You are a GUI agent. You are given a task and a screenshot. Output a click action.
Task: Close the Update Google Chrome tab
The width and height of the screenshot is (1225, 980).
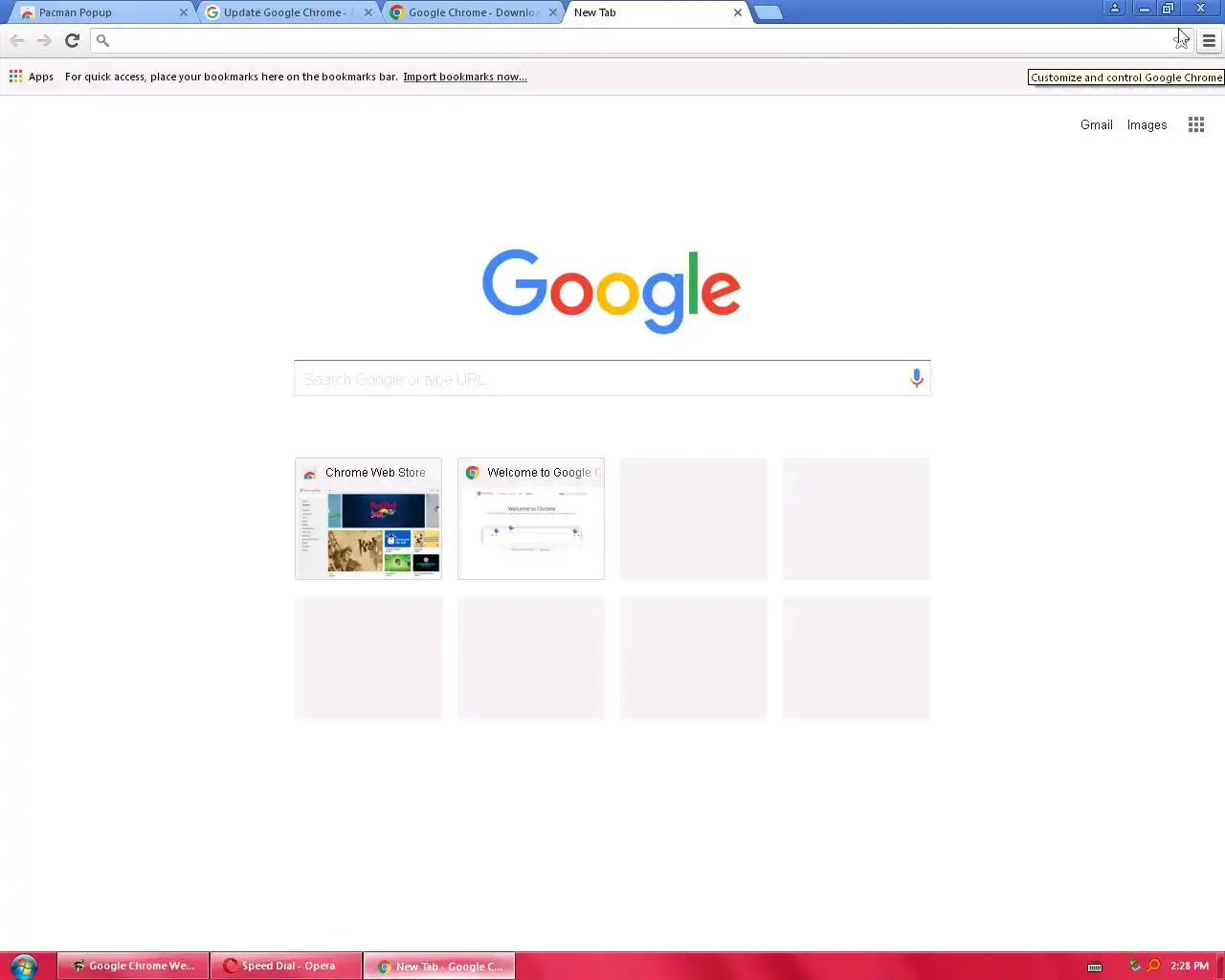tap(368, 12)
